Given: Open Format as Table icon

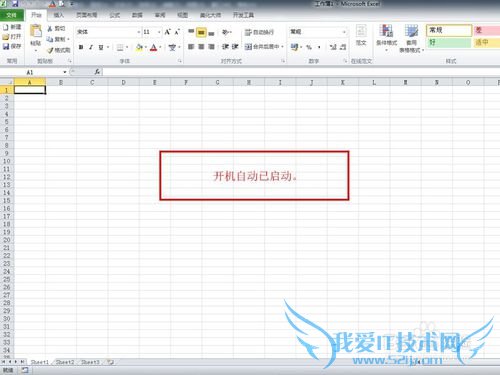Looking at the screenshot, I should click(411, 31).
